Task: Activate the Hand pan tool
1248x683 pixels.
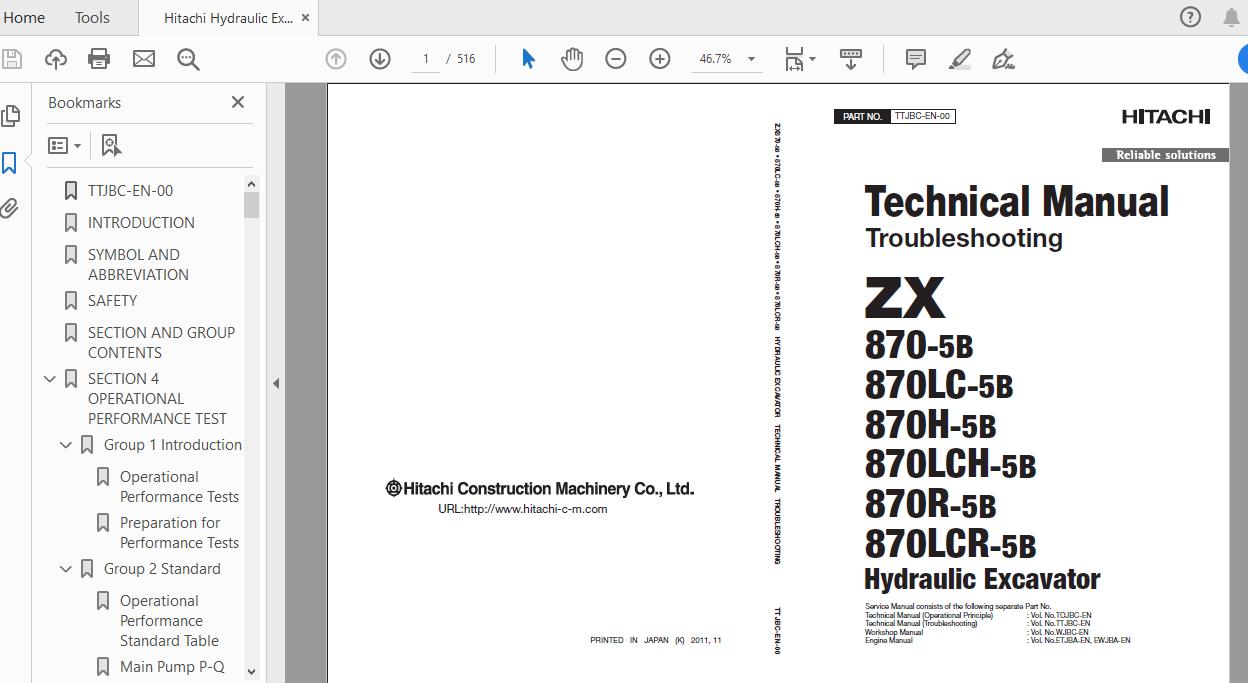Action: (572, 59)
